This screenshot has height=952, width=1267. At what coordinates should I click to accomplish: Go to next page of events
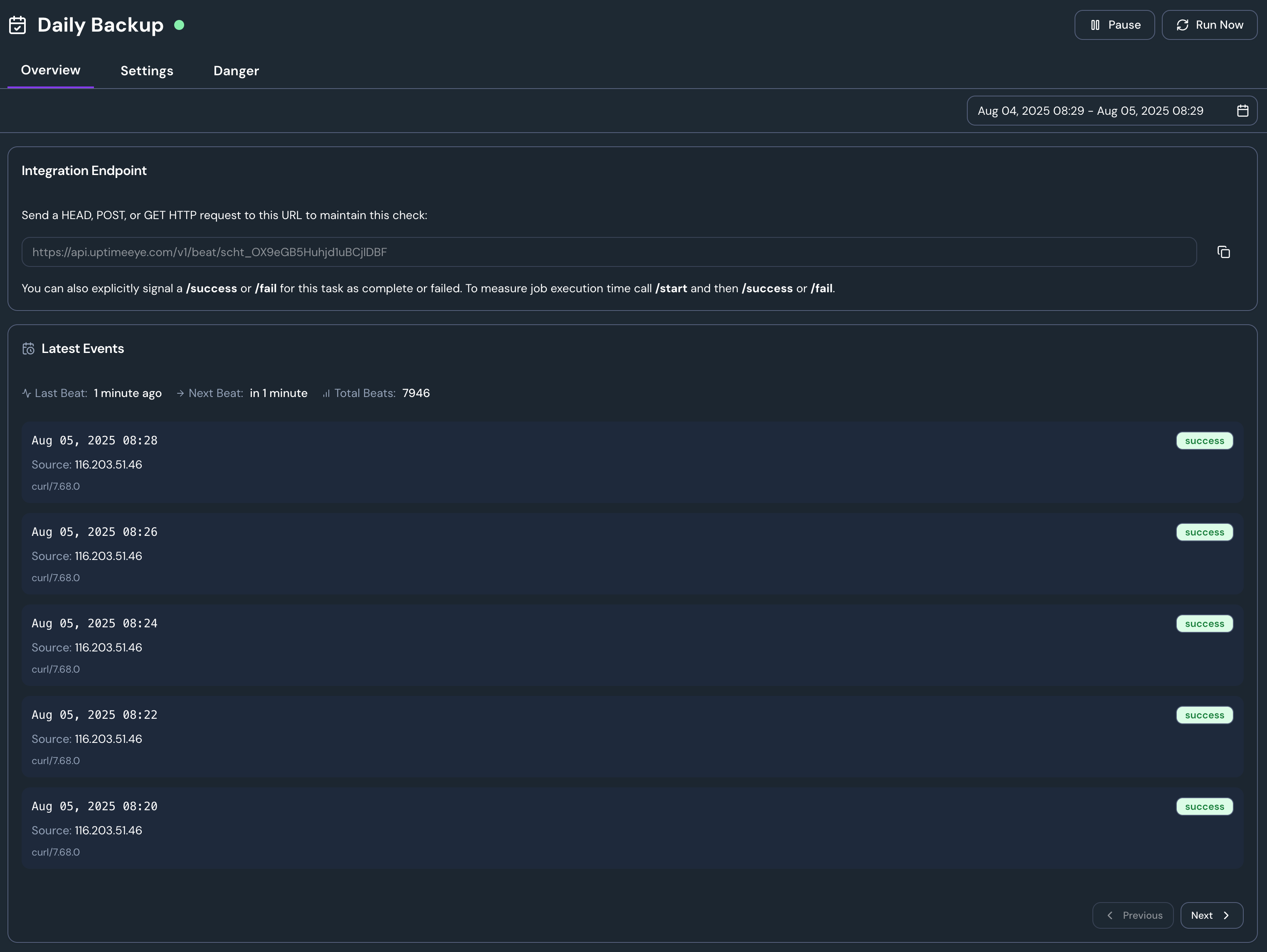(x=1211, y=915)
